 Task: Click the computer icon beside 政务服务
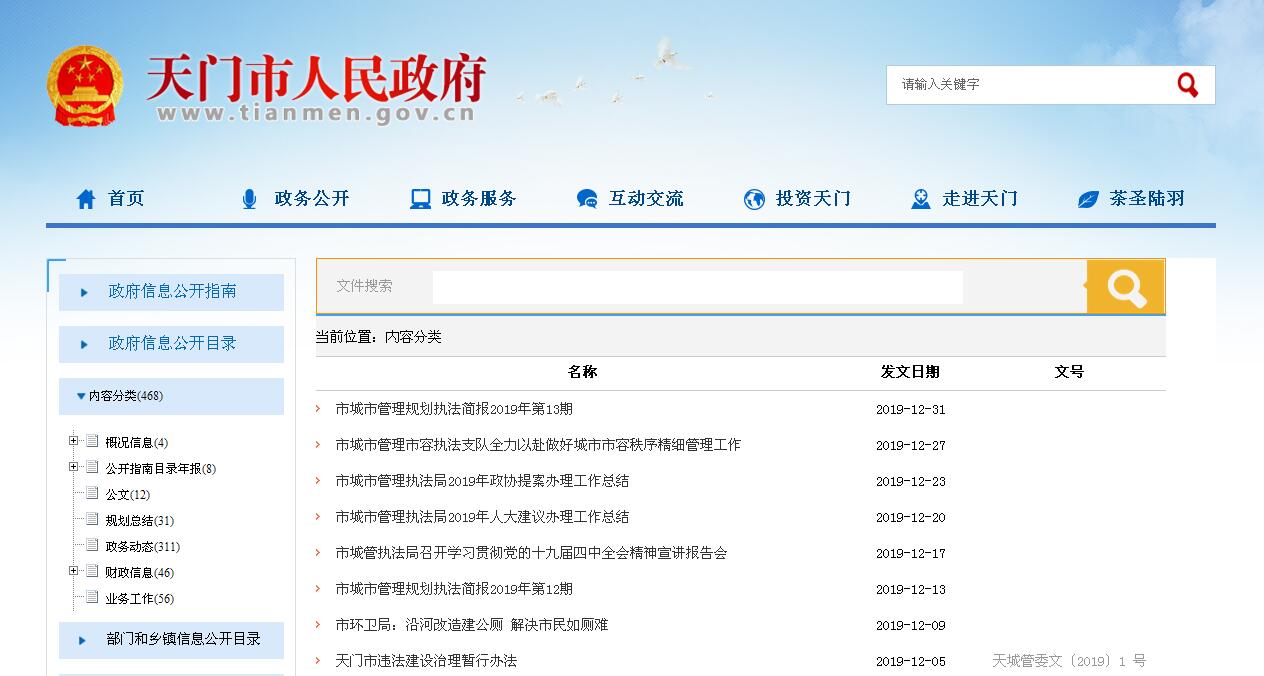[420, 199]
